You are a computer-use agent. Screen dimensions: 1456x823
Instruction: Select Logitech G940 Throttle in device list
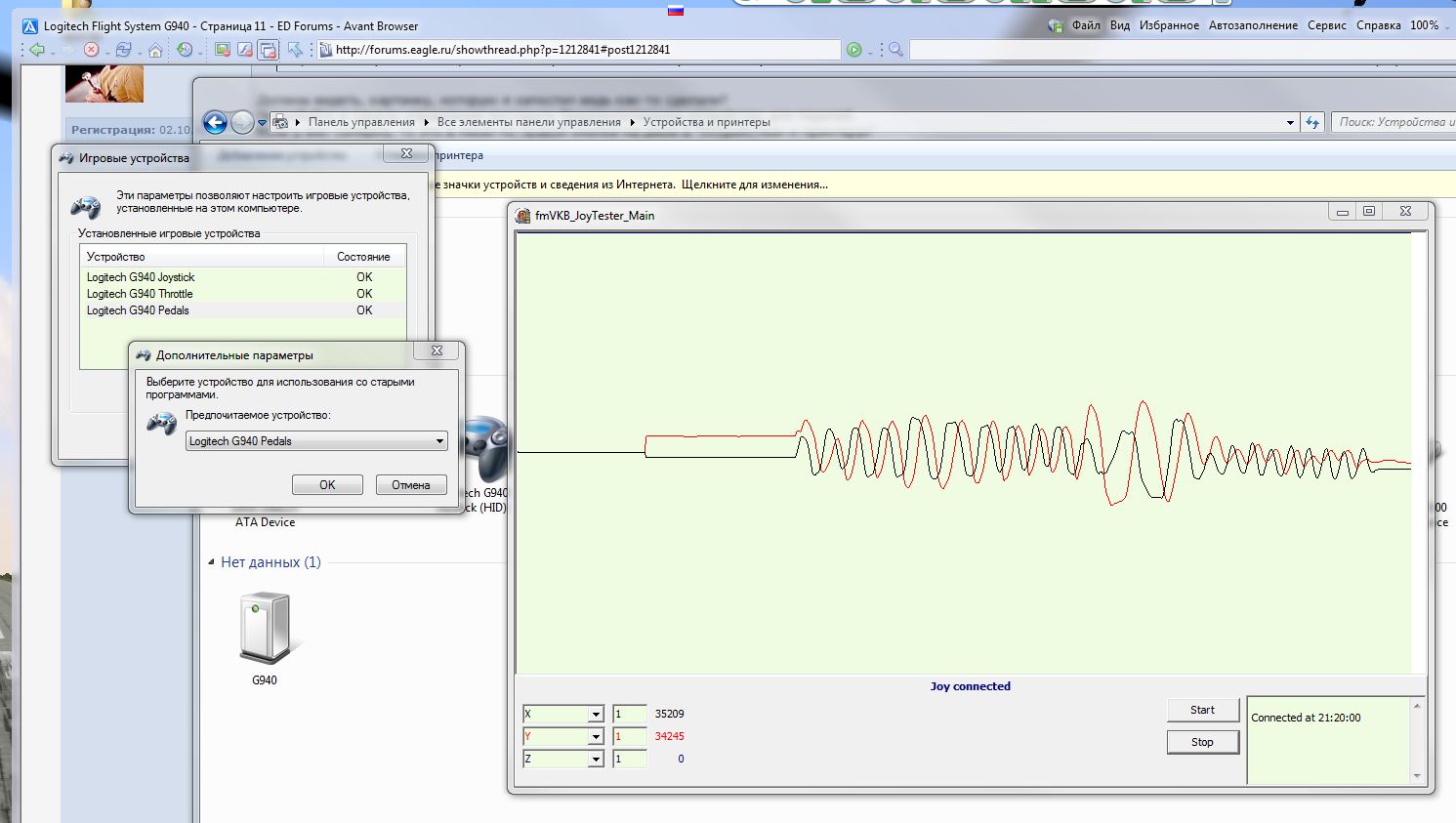pyautogui.click(x=242, y=294)
